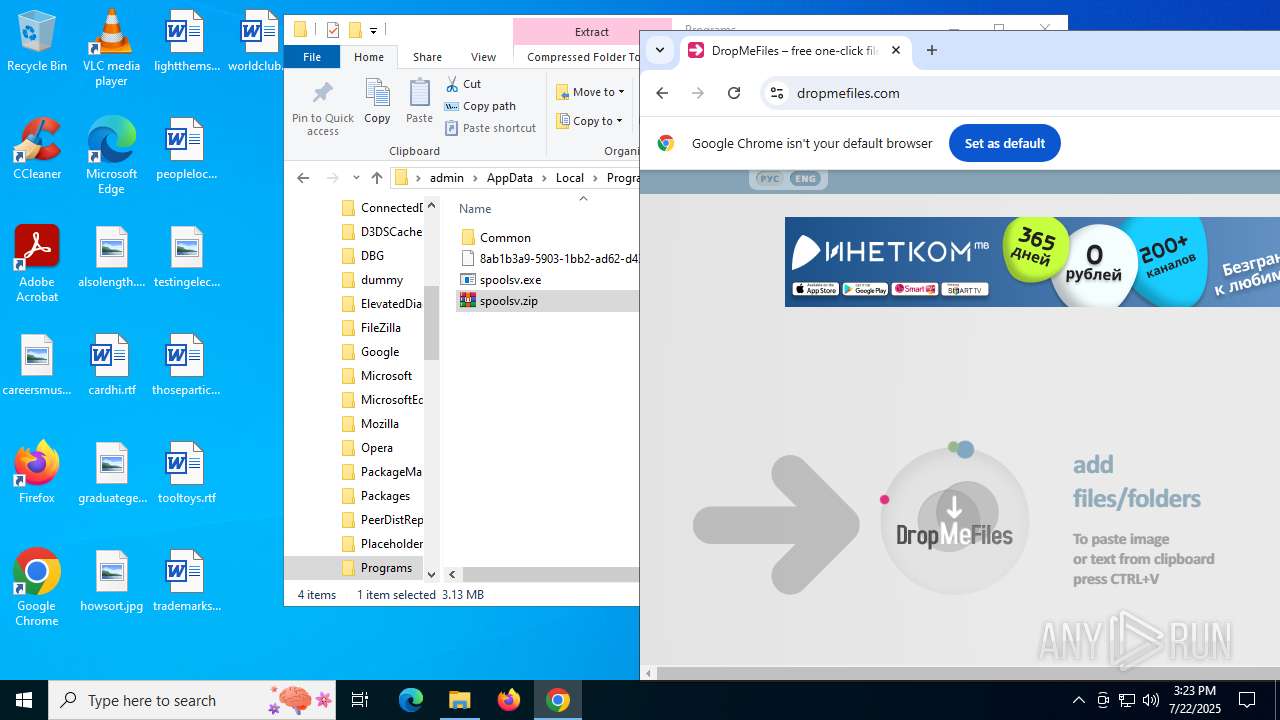Launch Adobe Acrobat desktop shortcut
1280x720 pixels.
point(37,263)
